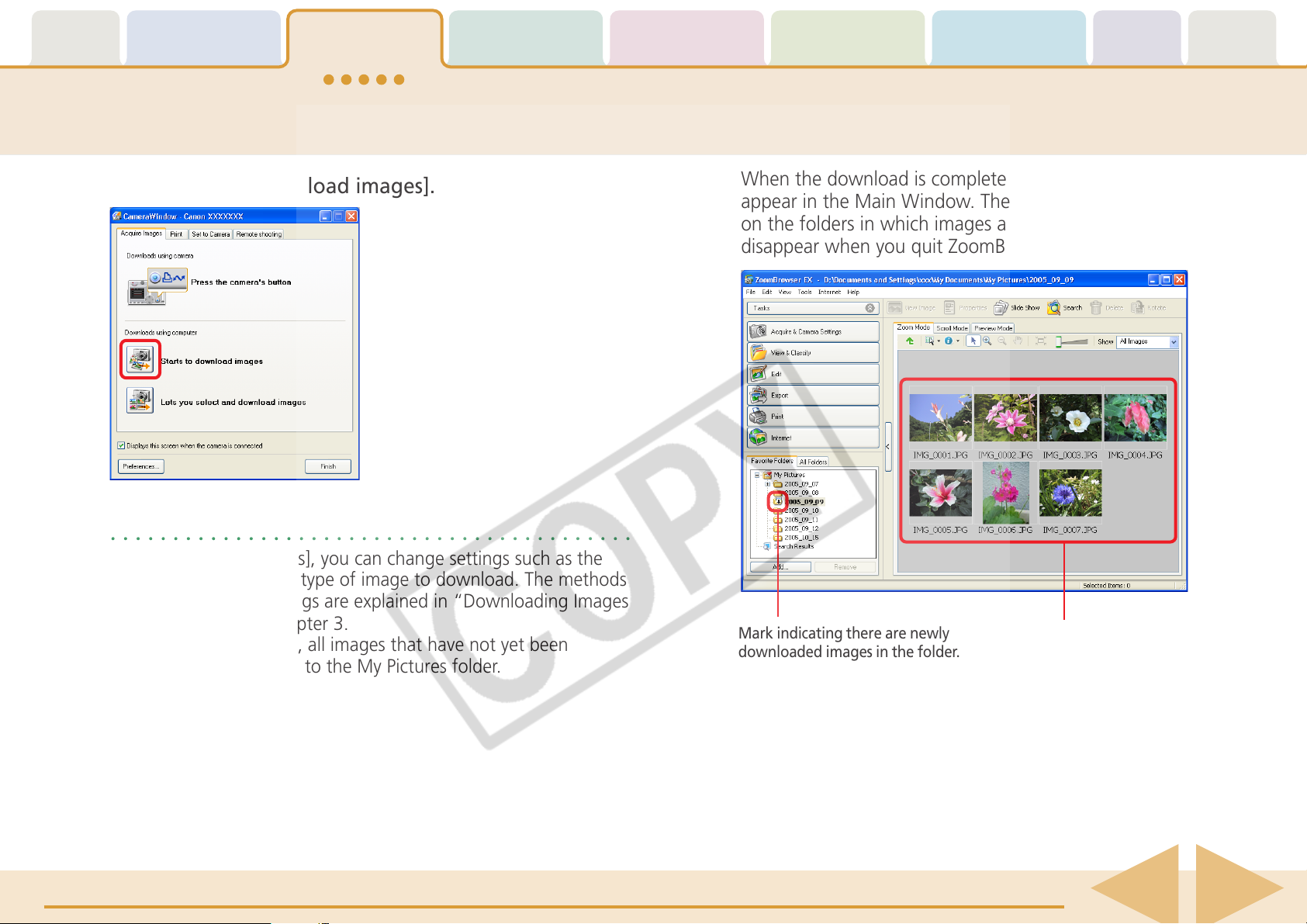Click the zoom out magnifier icon
Viewport: 1307px width, 924px height.
pyautogui.click(x=1002, y=341)
